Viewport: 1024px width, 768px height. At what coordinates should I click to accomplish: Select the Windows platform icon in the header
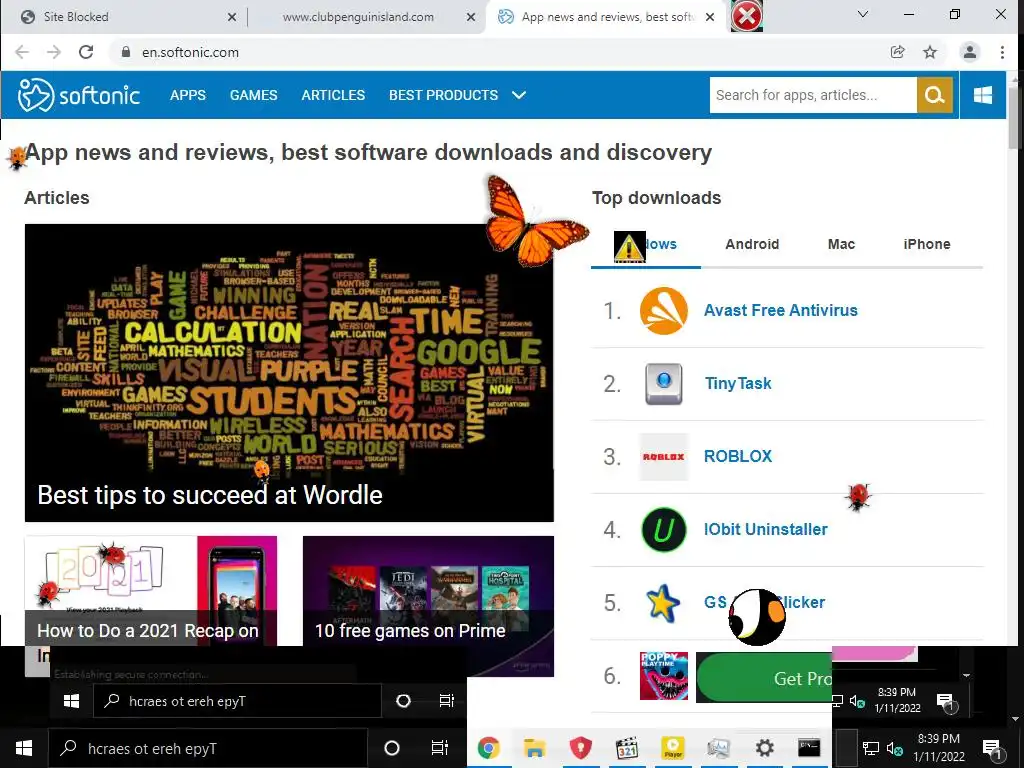tap(983, 95)
